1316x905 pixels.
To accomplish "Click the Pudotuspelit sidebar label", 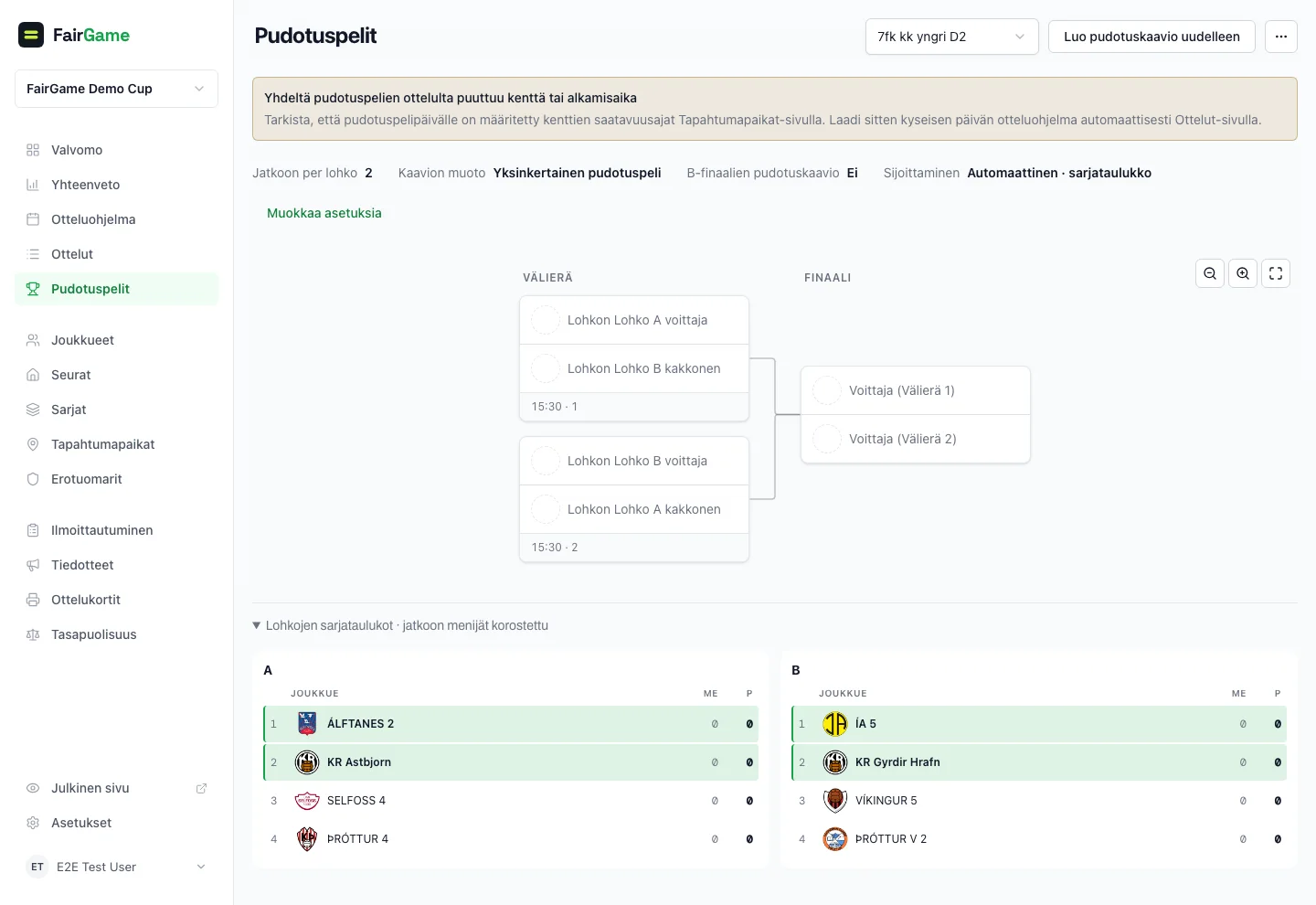I will (x=90, y=289).
